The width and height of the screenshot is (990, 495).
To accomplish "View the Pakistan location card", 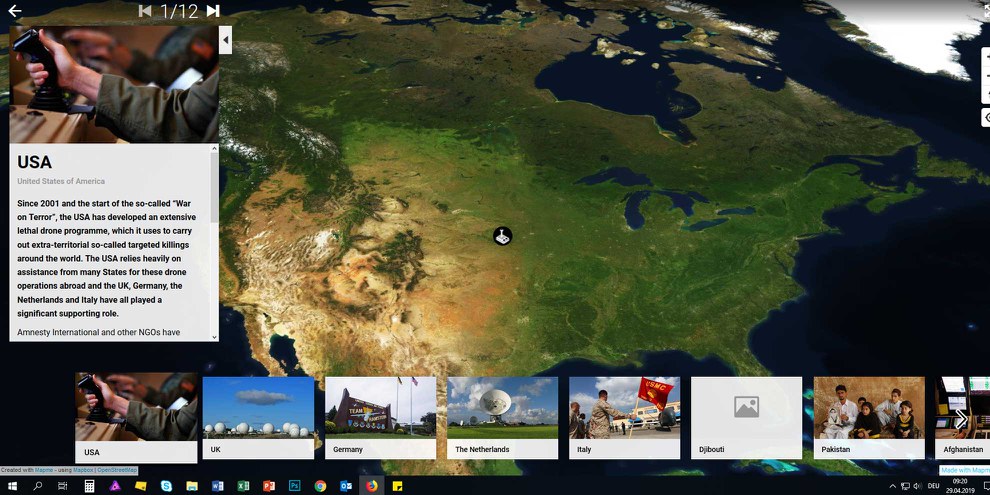I will (x=869, y=417).
